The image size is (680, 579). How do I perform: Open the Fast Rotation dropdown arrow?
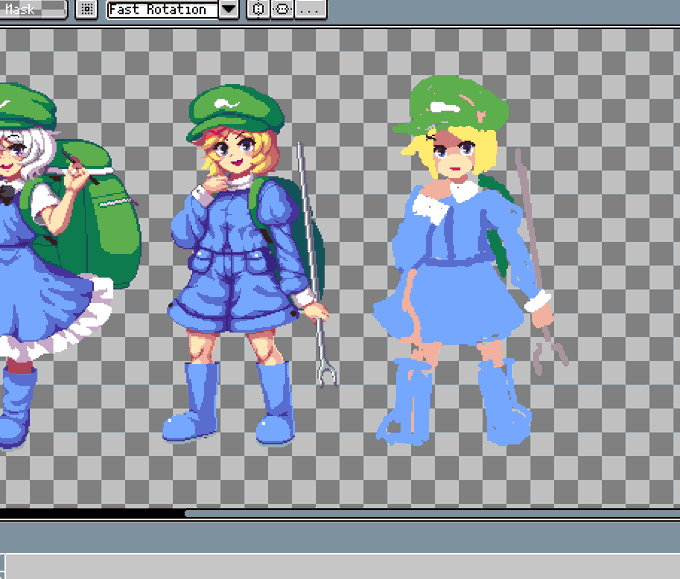click(x=229, y=9)
